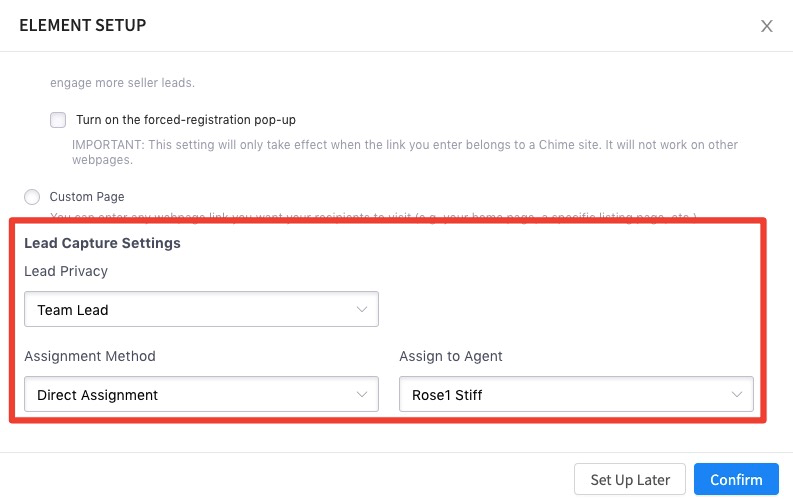This screenshot has height=499, width=793.
Task: Click the Confirm button
Action: 736,479
